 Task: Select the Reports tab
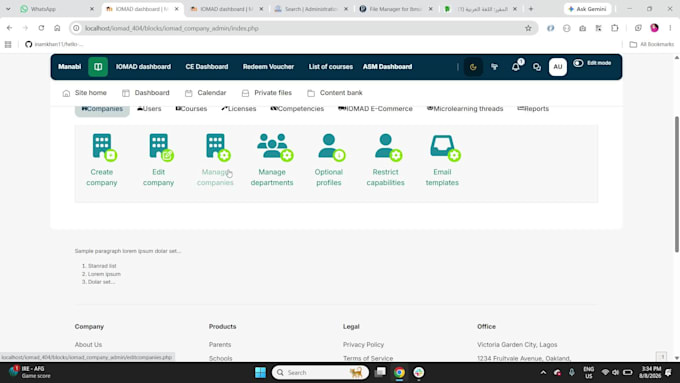click(533, 109)
